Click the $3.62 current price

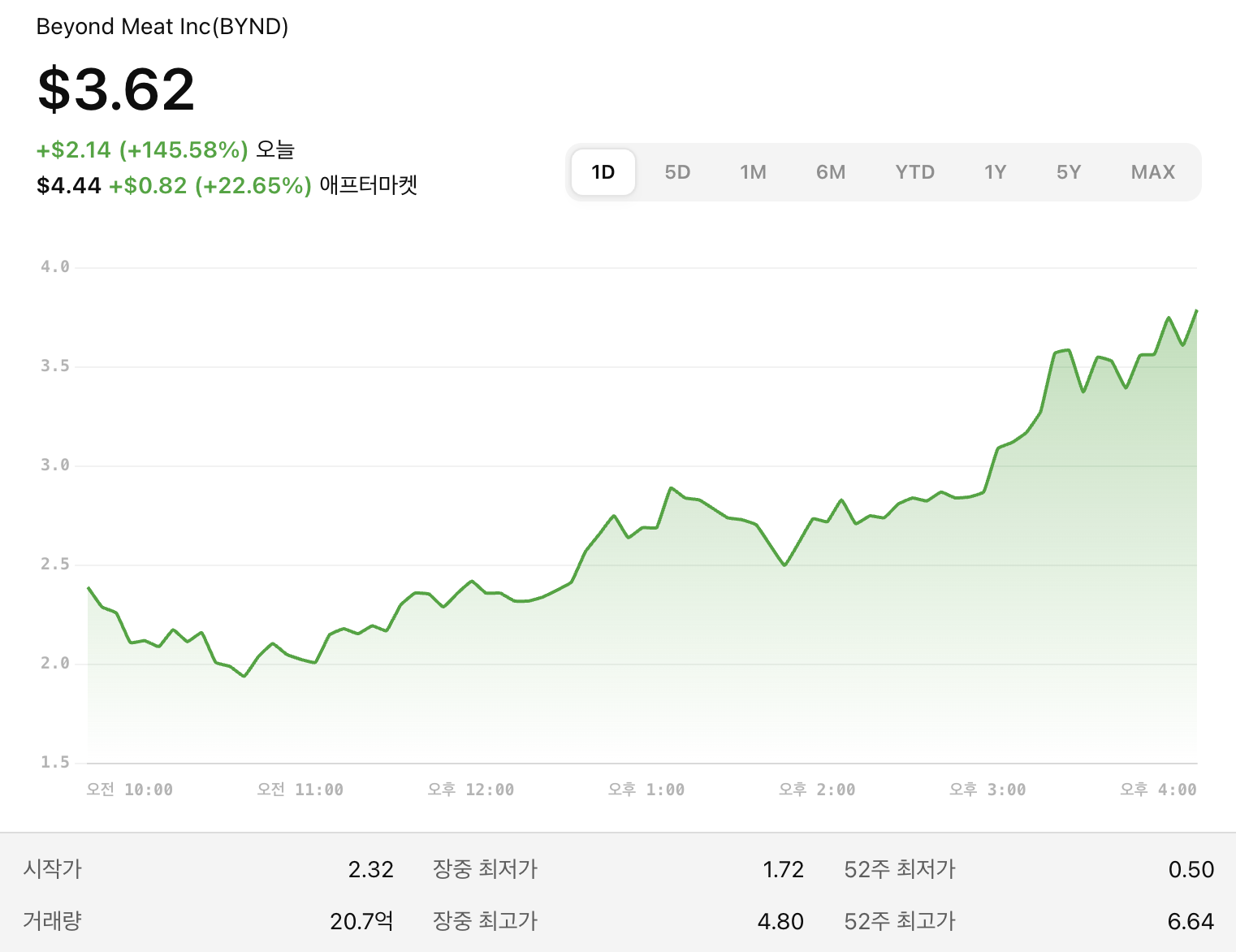tap(116, 89)
